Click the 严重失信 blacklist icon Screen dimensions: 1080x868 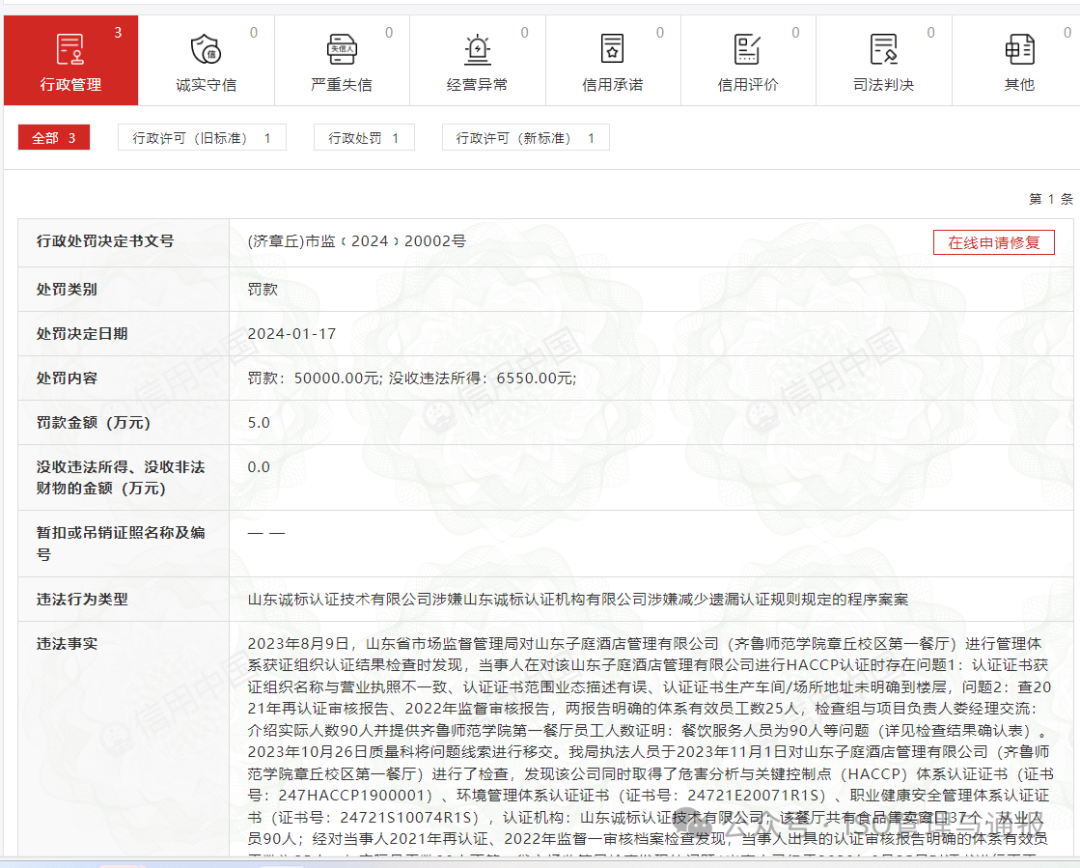342,47
